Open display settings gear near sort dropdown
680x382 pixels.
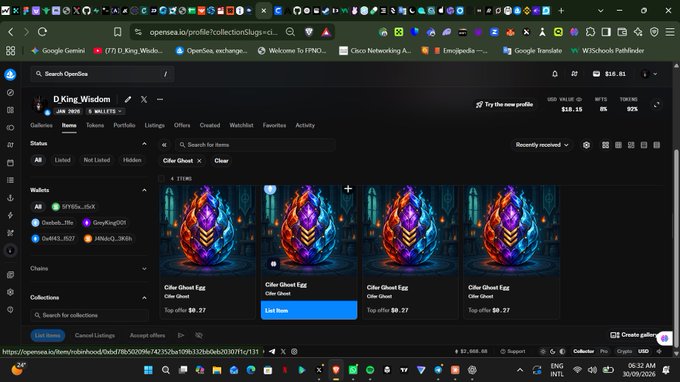click(x=586, y=145)
